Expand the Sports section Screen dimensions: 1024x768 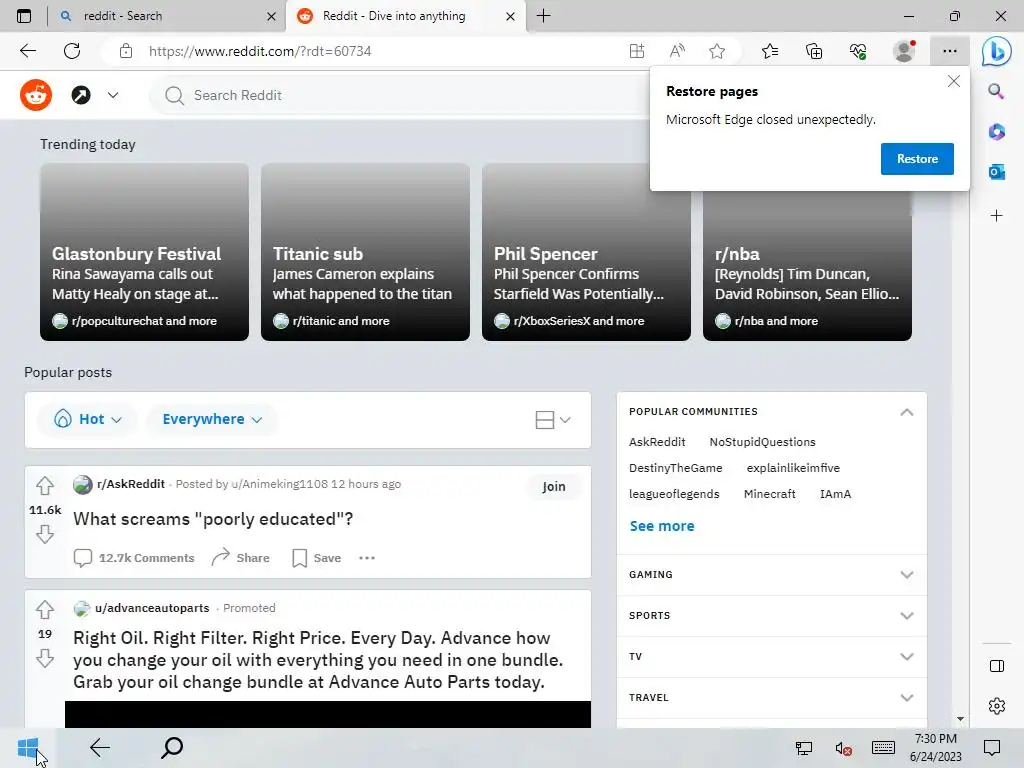coord(771,616)
